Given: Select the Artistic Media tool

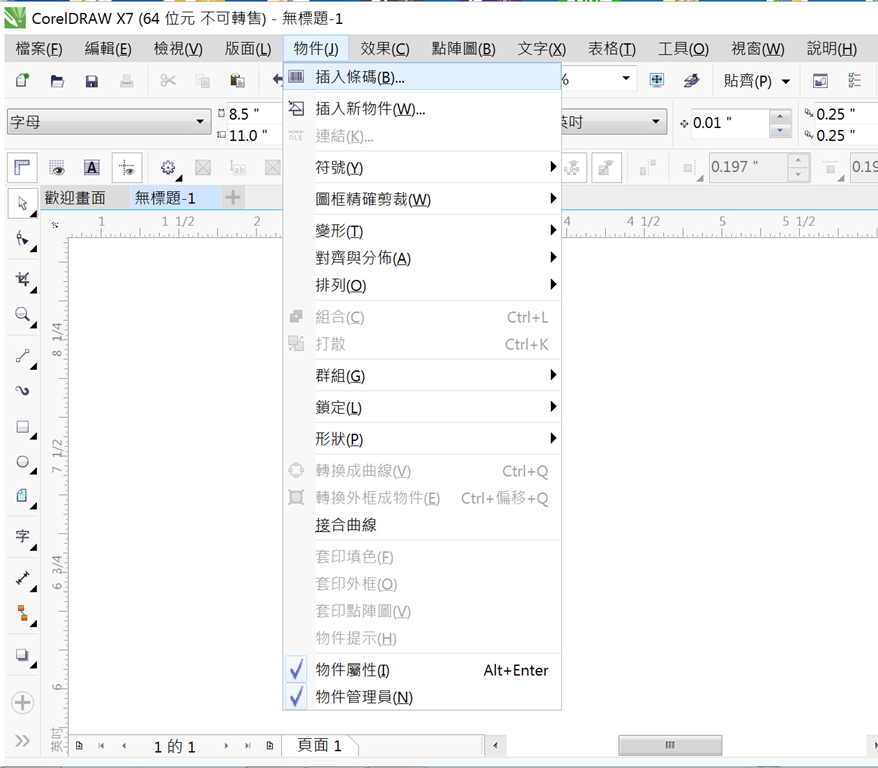Looking at the screenshot, I should click(22, 391).
